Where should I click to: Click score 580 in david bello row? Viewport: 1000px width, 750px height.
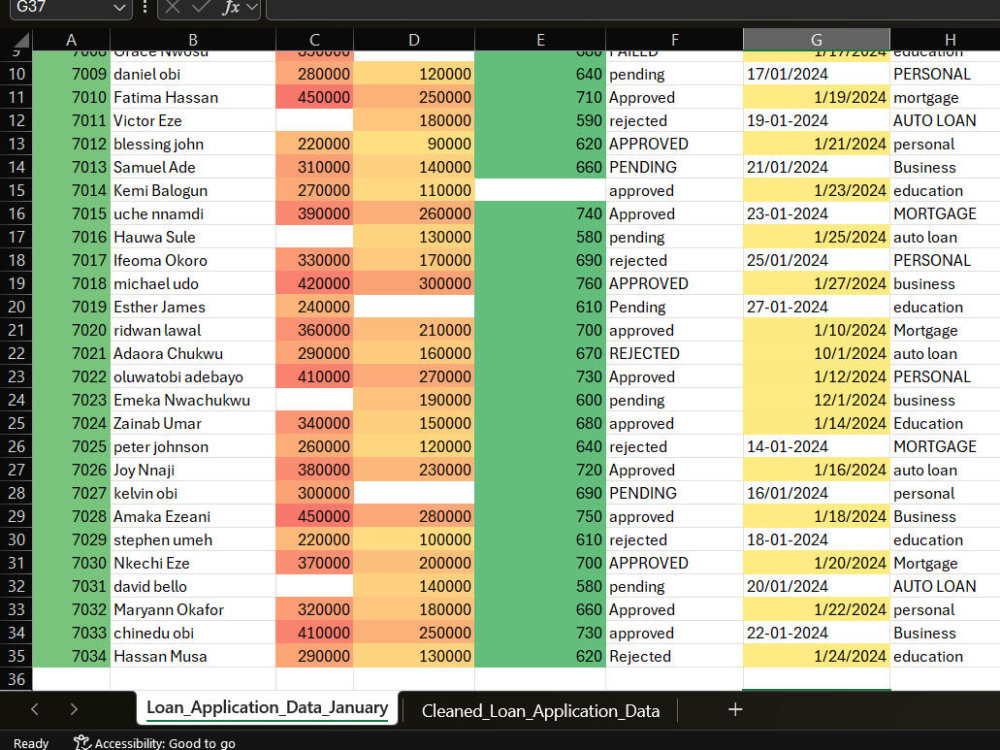(x=540, y=586)
